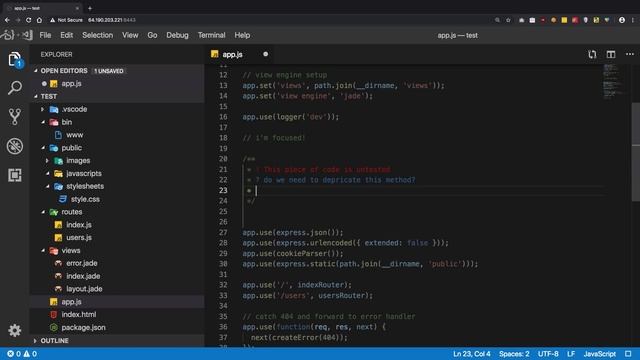Image resolution: width=640 pixels, height=360 pixels.
Task: Select app.js under Open Editors
Action: (71, 84)
